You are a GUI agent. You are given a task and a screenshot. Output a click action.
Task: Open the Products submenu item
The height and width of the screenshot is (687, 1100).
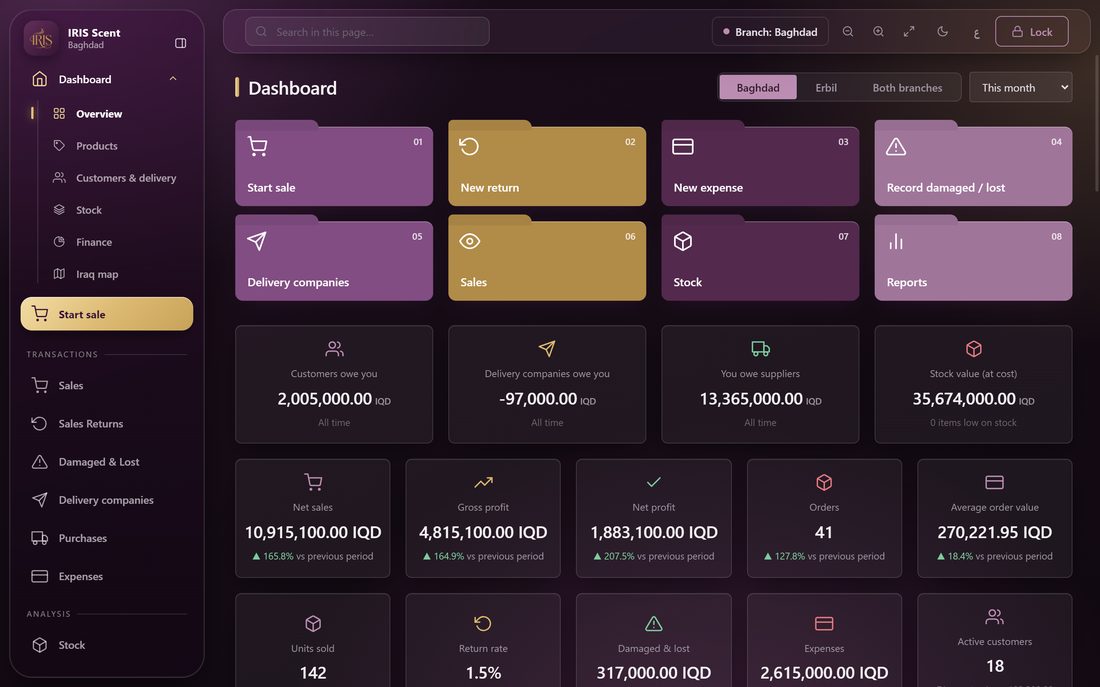click(97, 146)
